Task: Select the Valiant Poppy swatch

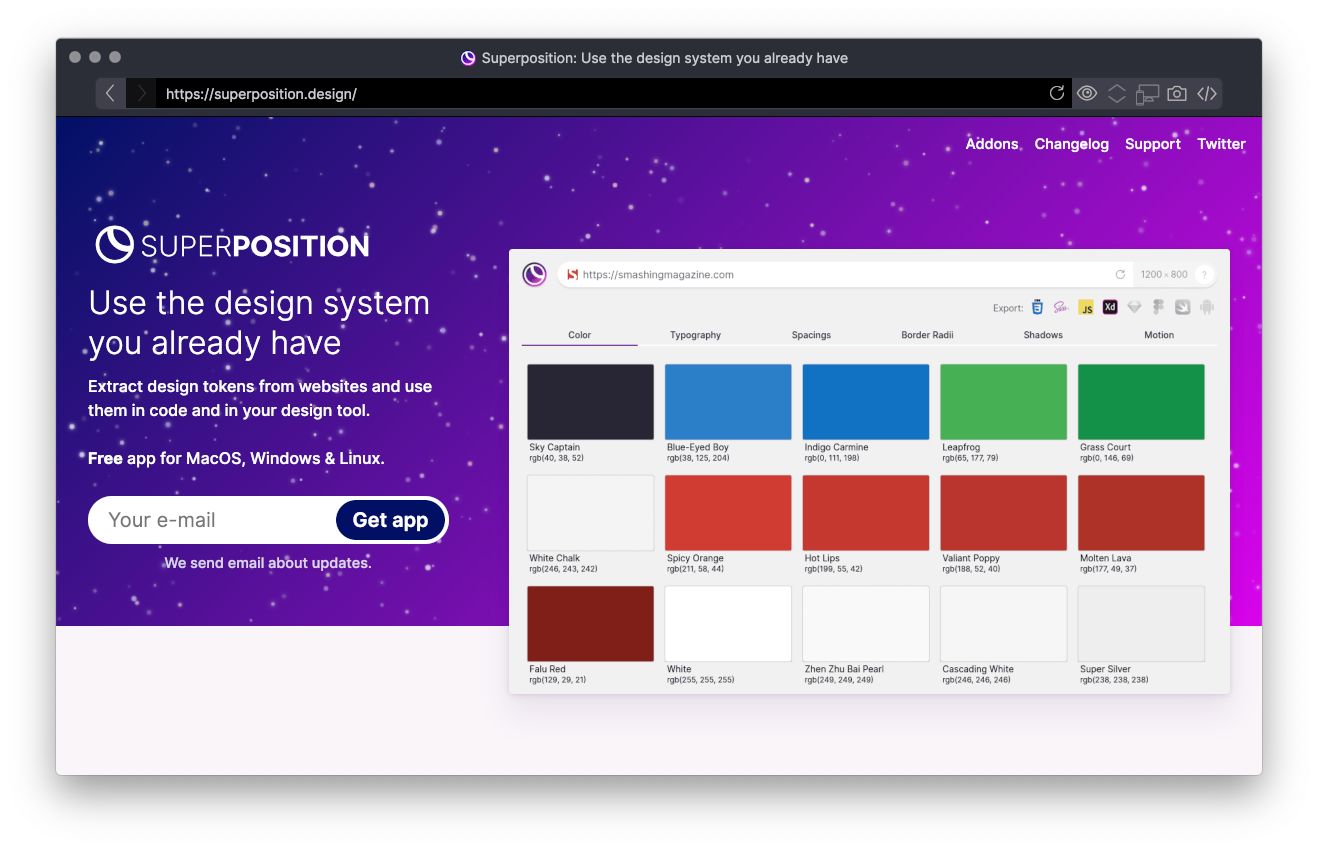Action: [x=1004, y=513]
